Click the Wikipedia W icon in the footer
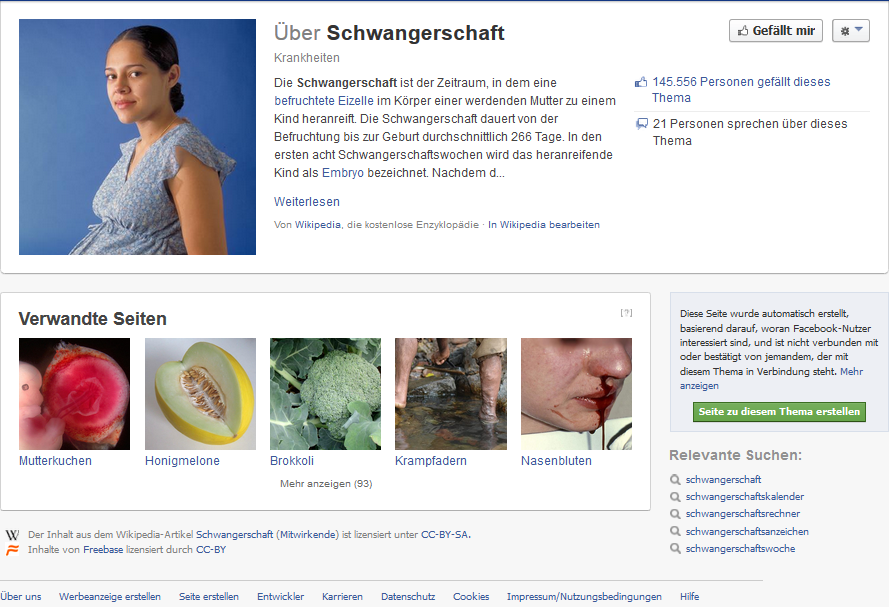 coord(12,534)
